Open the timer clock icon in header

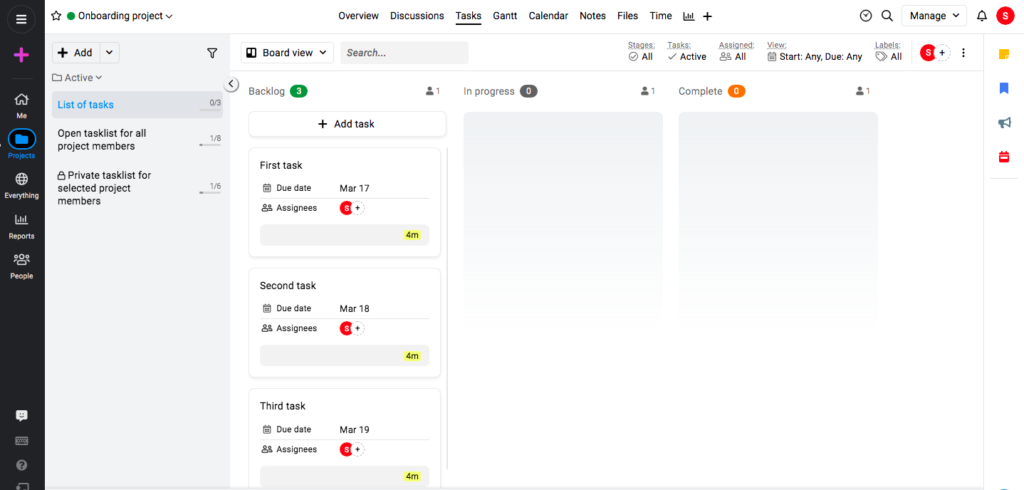coord(866,16)
